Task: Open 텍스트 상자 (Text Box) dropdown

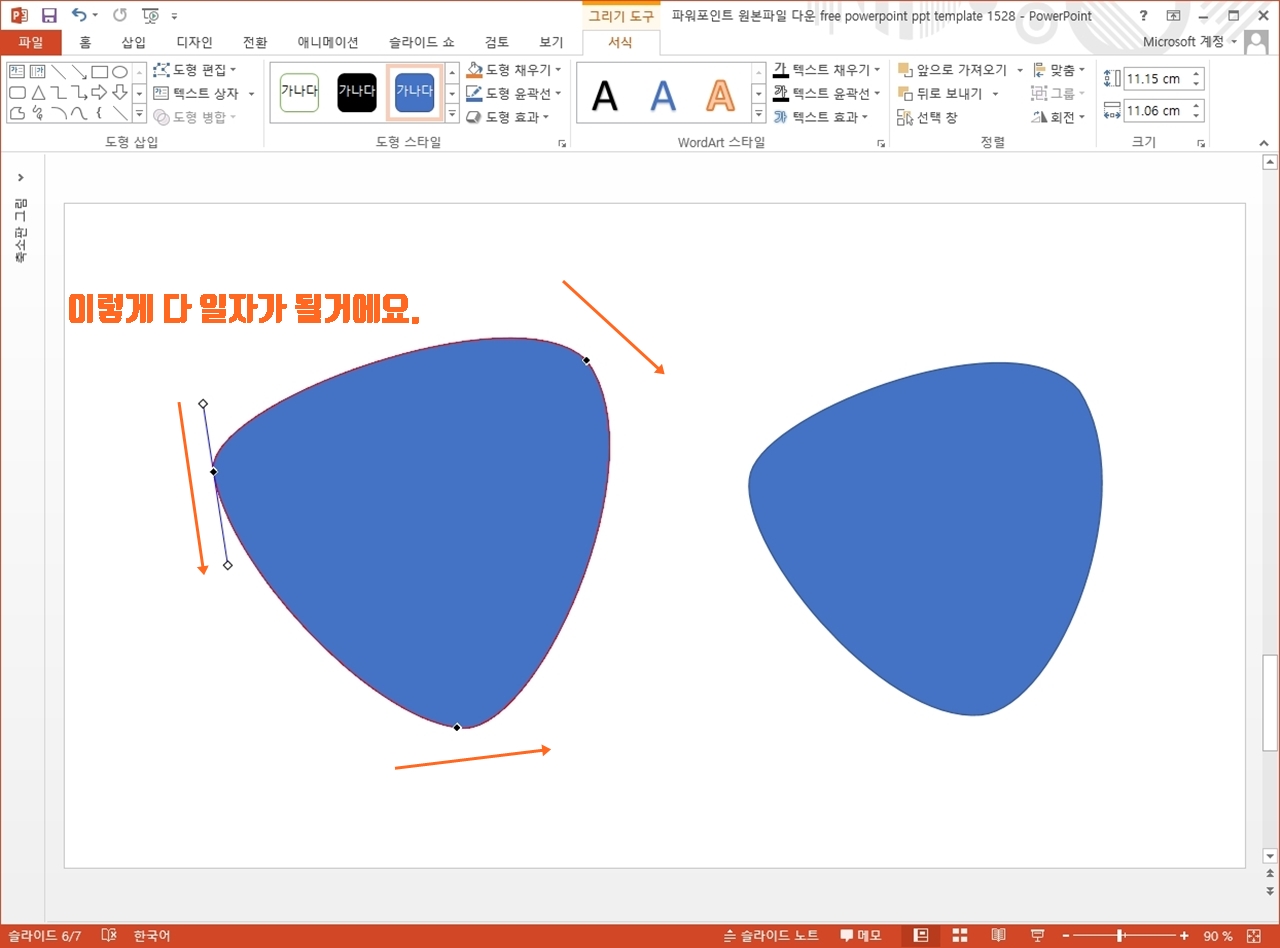Action: [204, 93]
